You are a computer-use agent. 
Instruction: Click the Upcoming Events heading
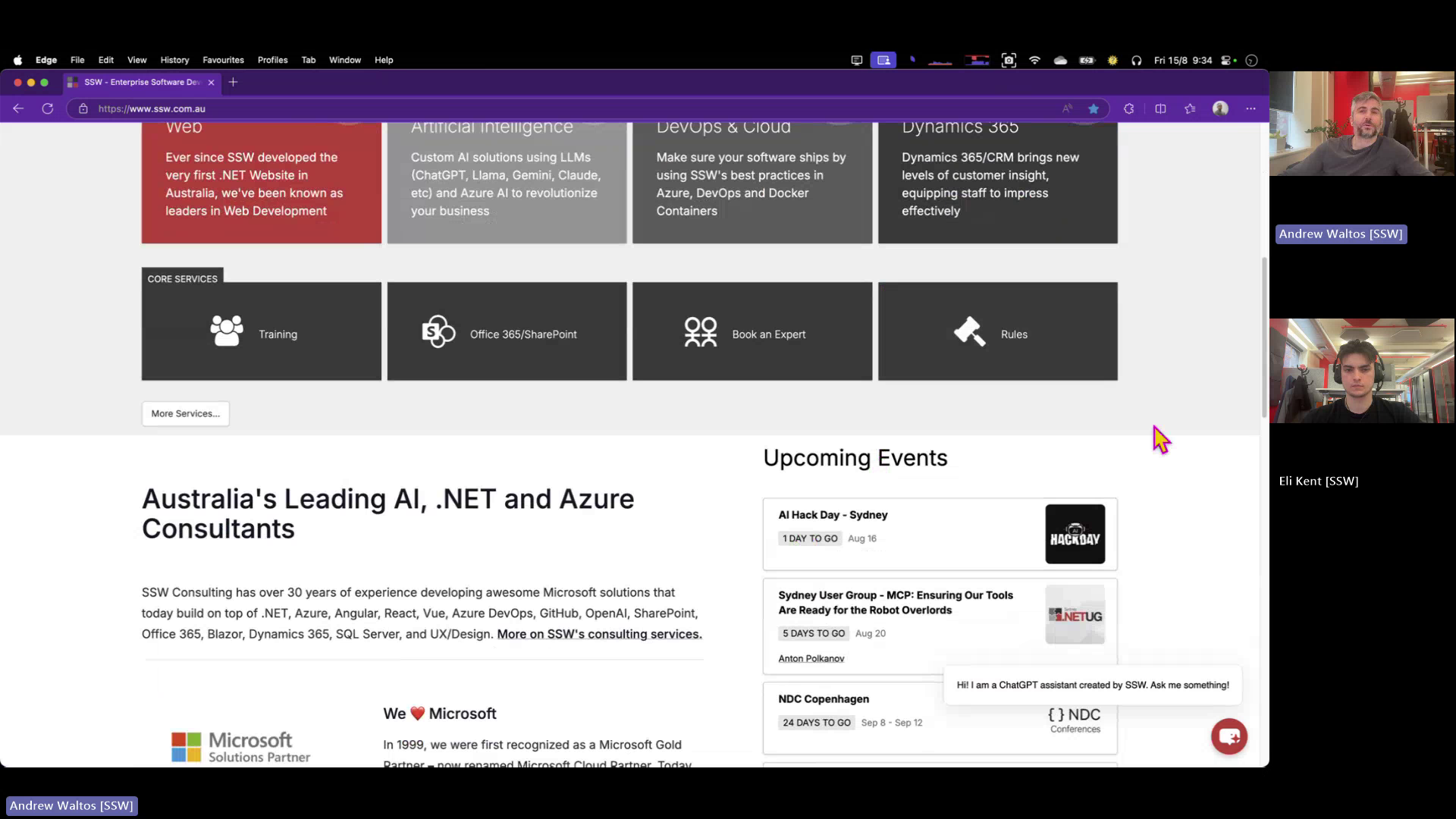[x=855, y=458]
